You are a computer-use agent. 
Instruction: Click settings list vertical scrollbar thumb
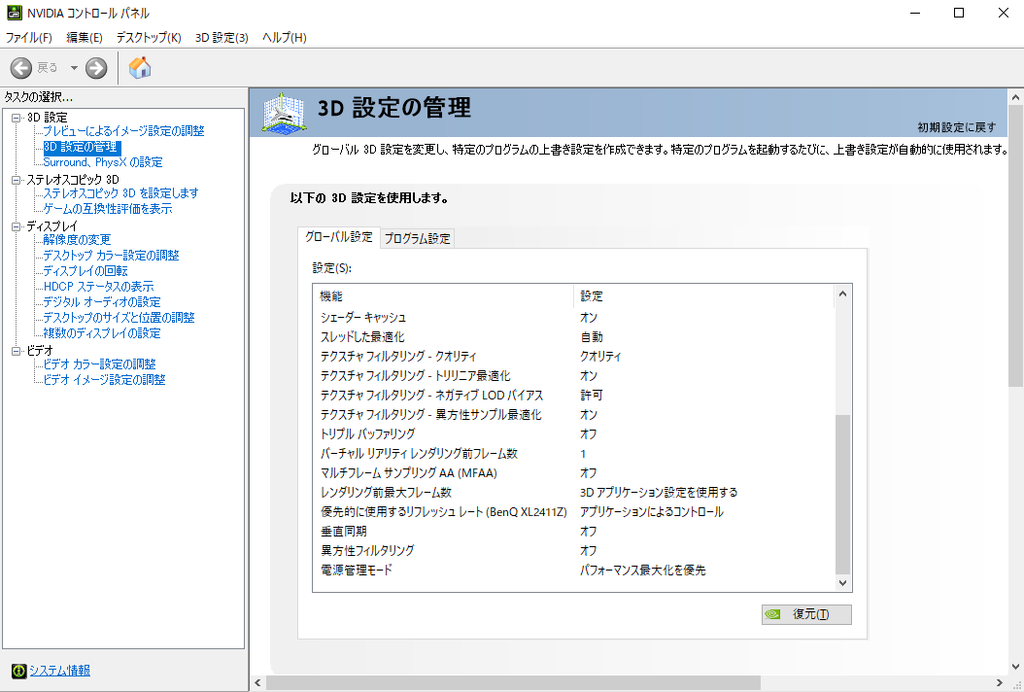[x=842, y=494]
